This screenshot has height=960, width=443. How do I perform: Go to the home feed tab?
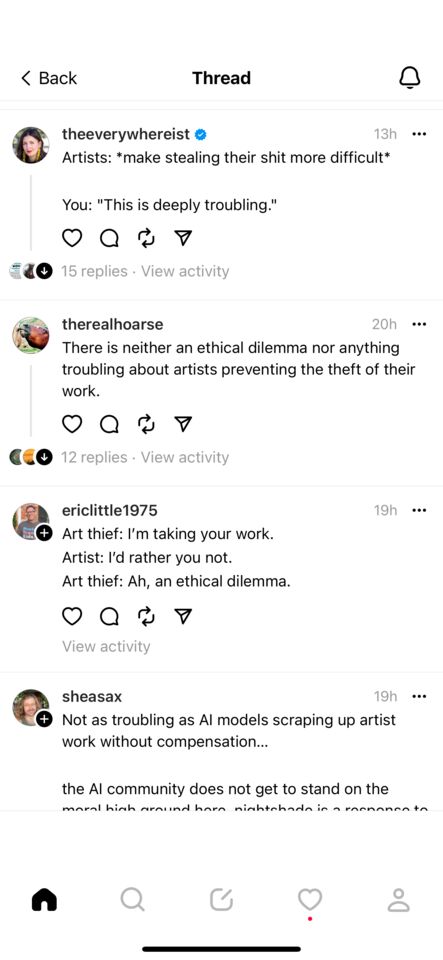(44, 899)
